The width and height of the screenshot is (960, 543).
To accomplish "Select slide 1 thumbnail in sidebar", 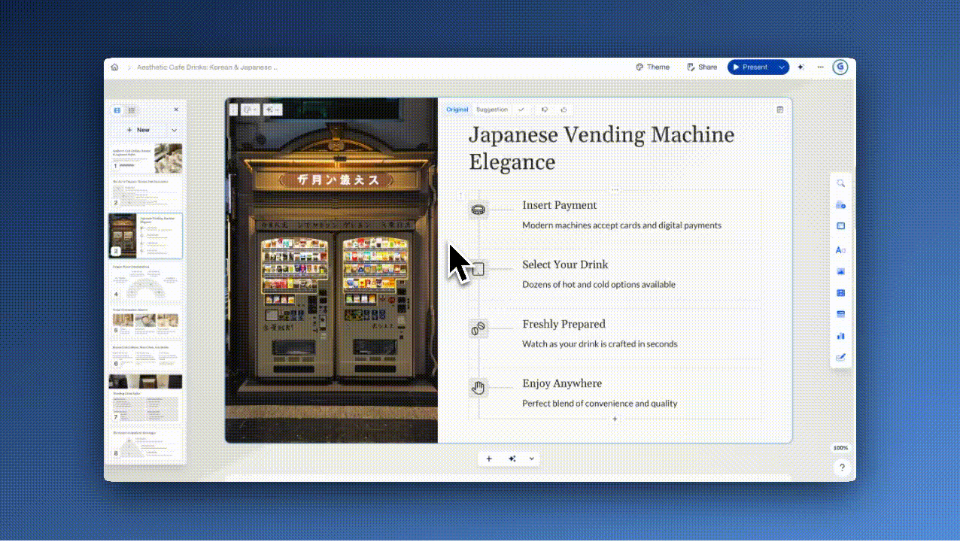I will 146,158.
